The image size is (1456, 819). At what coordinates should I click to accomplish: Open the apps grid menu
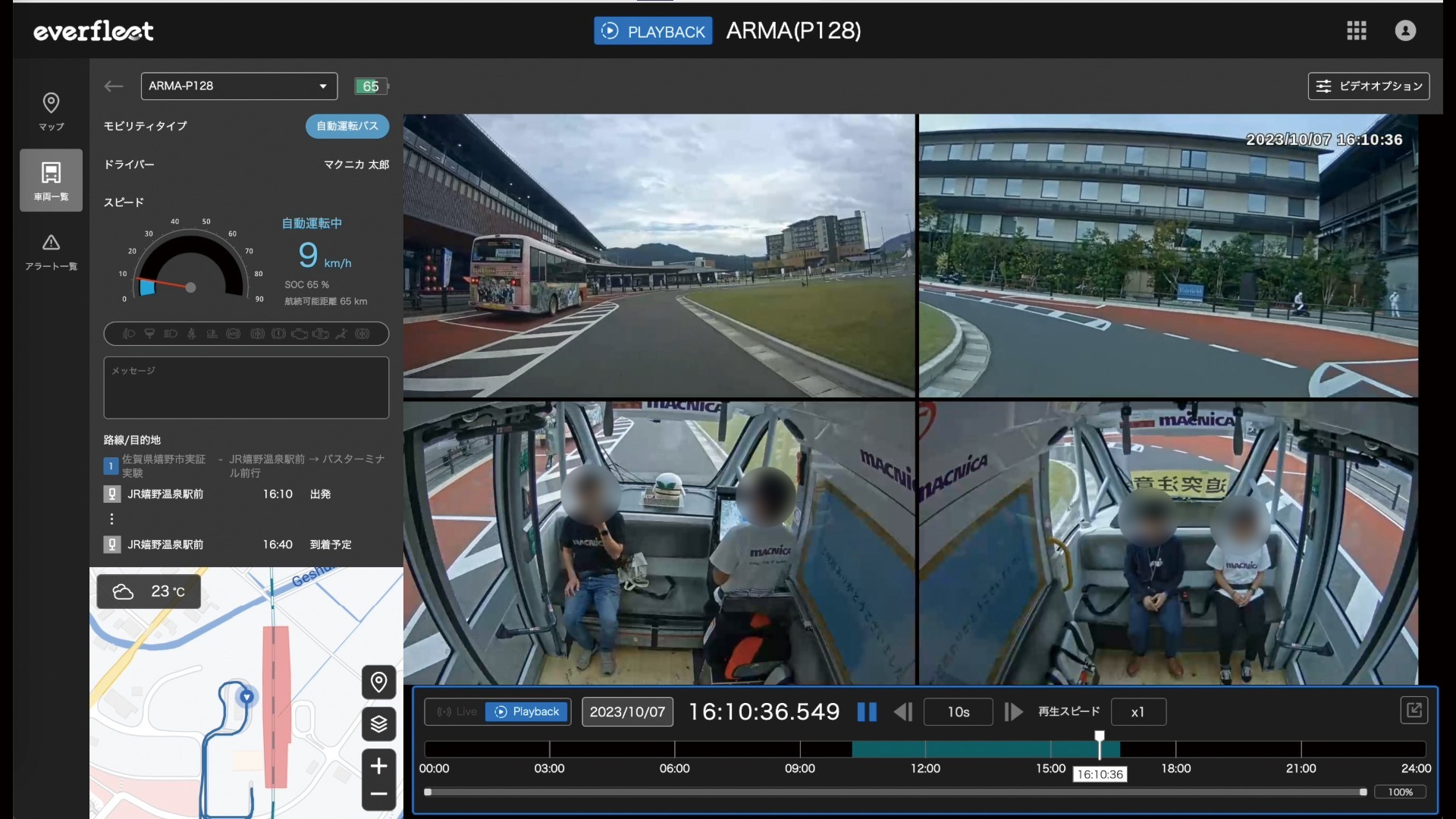point(1356,31)
